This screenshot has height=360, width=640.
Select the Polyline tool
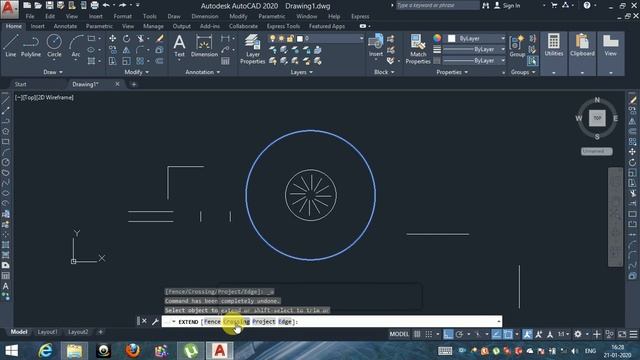pos(31,45)
